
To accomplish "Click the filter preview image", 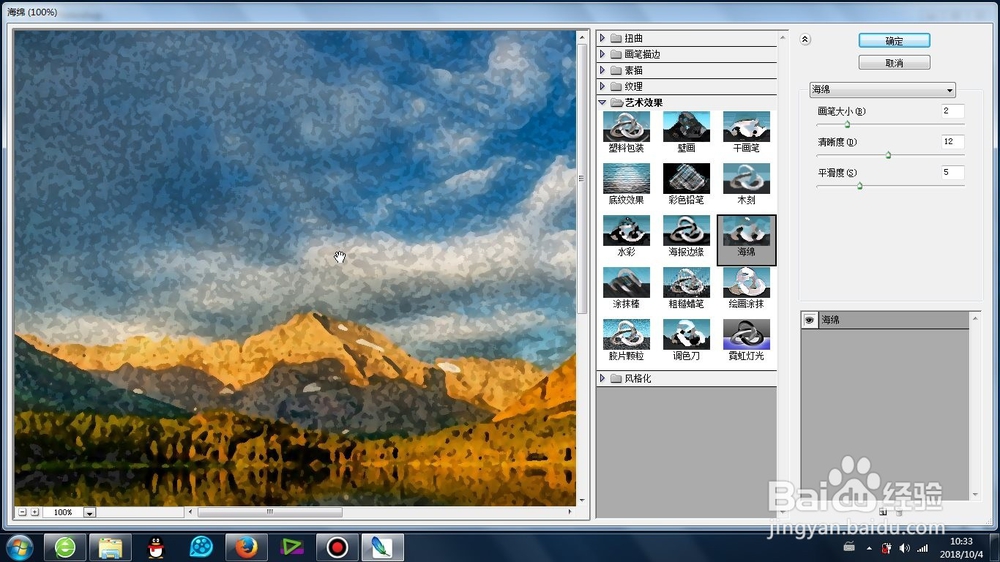I will pyautogui.click(x=295, y=268).
